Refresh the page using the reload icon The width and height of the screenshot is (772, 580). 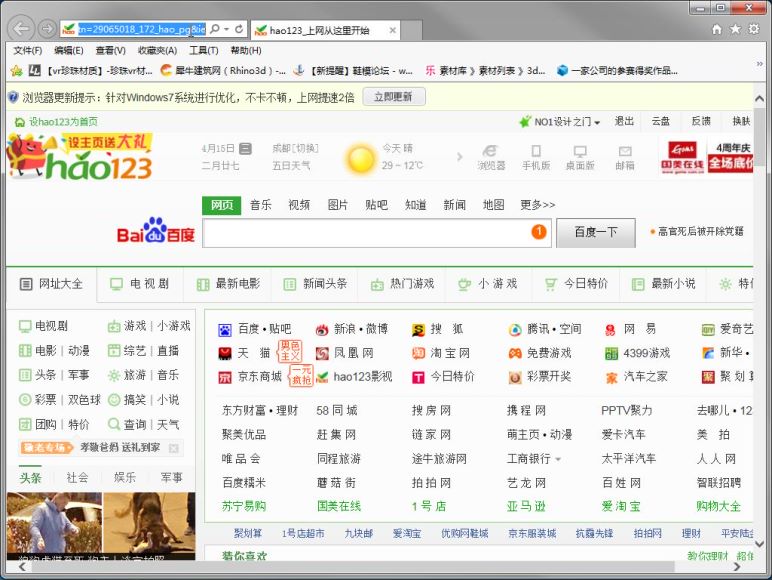239,29
